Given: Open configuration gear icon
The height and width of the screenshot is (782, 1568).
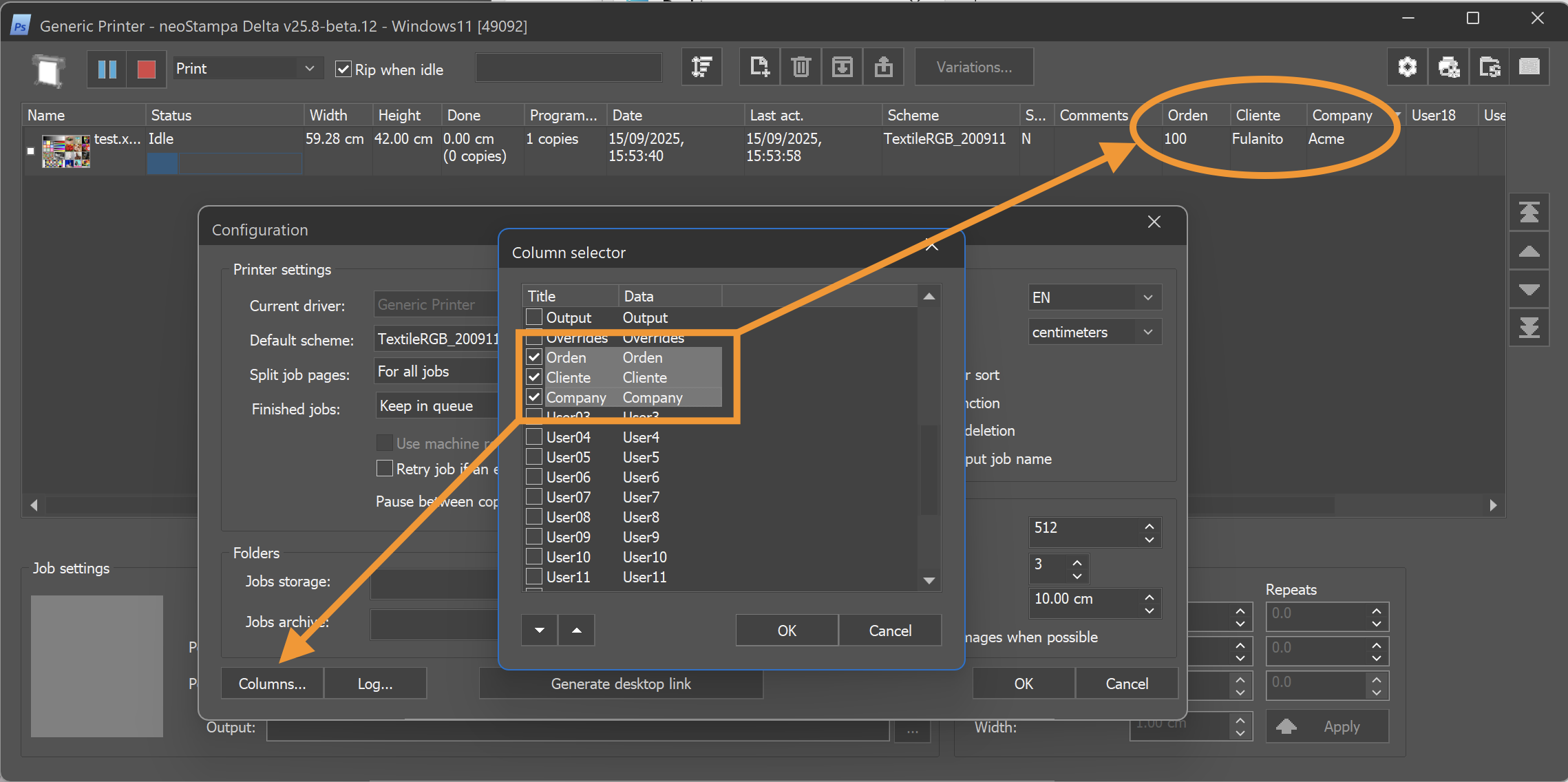Looking at the screenshot, I should [1407, 67].
